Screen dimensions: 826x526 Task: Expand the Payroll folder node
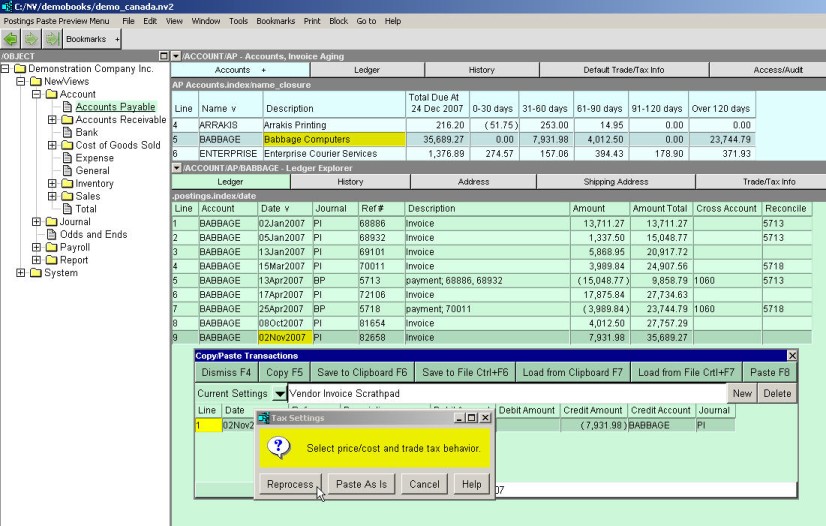coord(37,248)
